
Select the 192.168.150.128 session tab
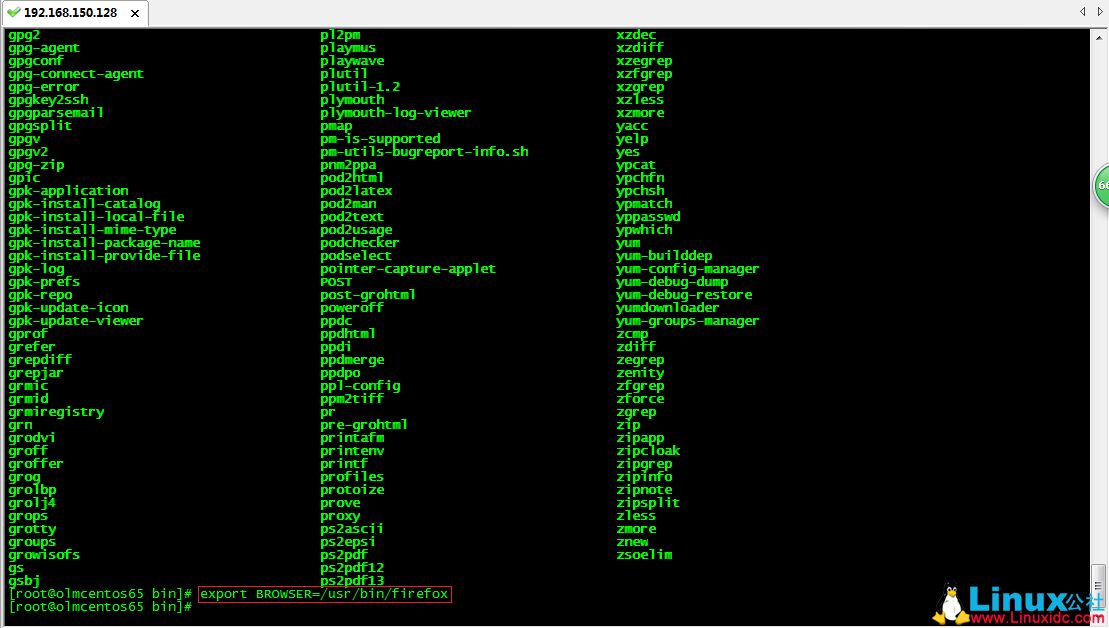tap(74, 13)
